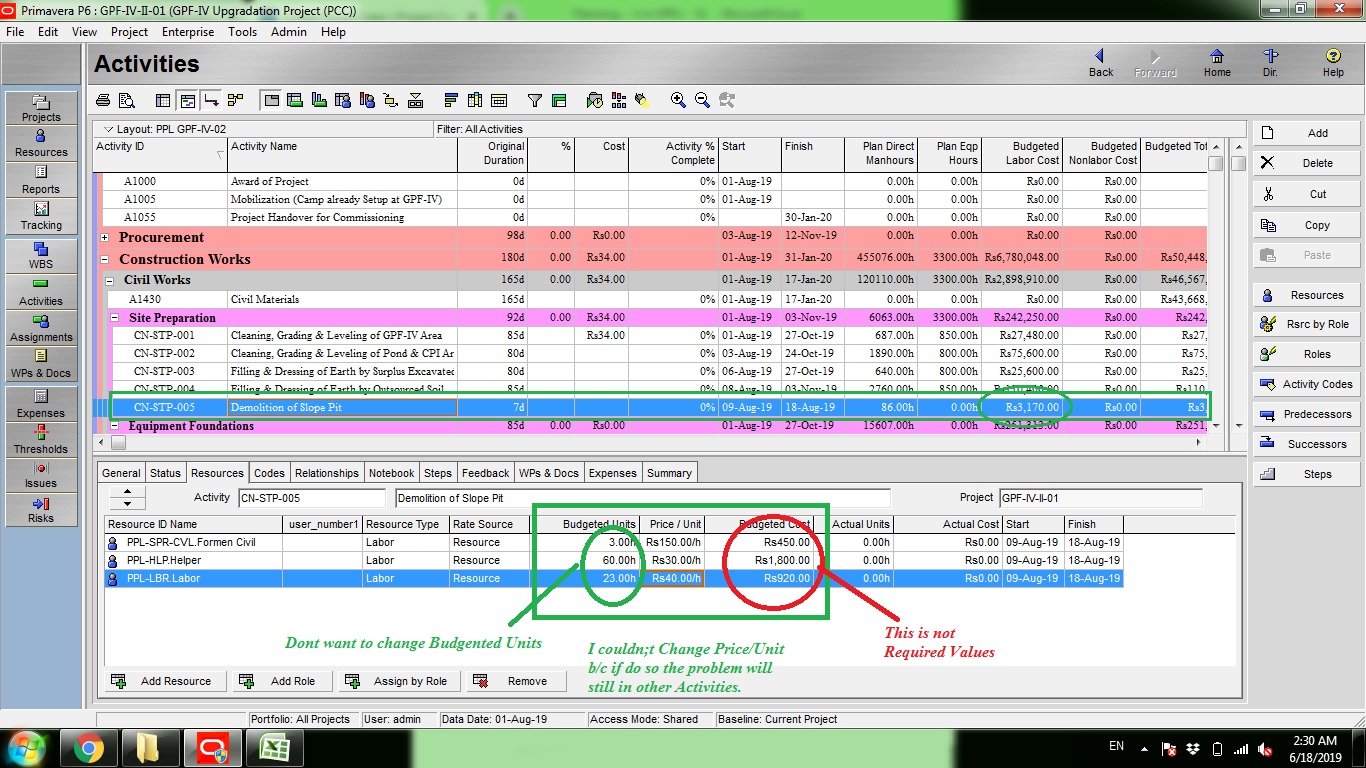Viewport: 1366px width, 768px height.
Task: Zoom out with the magnifier minus icon
Action: [x=703, y=100]
